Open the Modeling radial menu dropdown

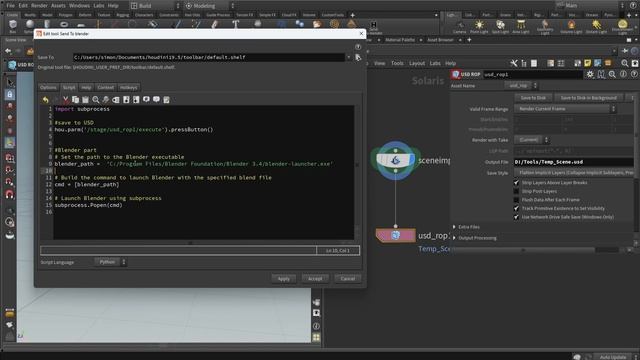click(x=209, y=6)
